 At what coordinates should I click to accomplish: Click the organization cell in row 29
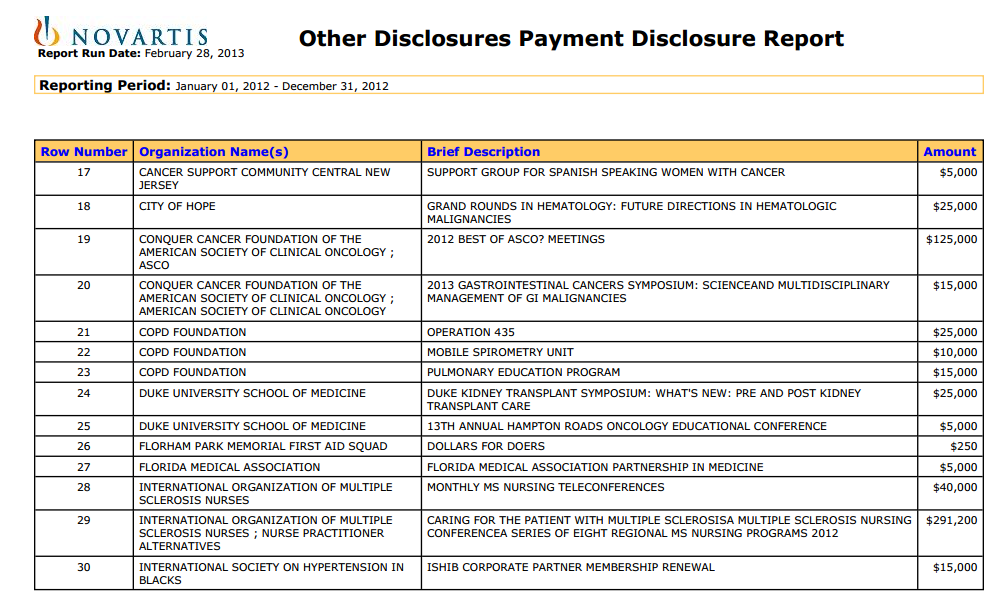tap(277, 533)
